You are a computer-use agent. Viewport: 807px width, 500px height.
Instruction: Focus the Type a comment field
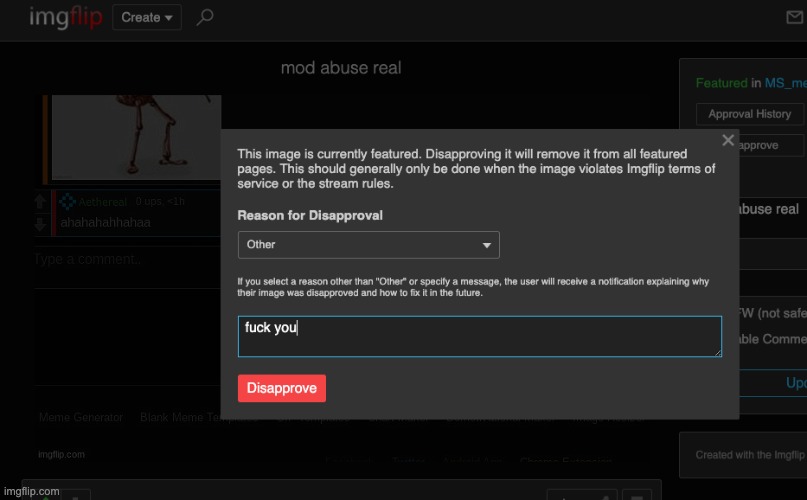point(130,260)
